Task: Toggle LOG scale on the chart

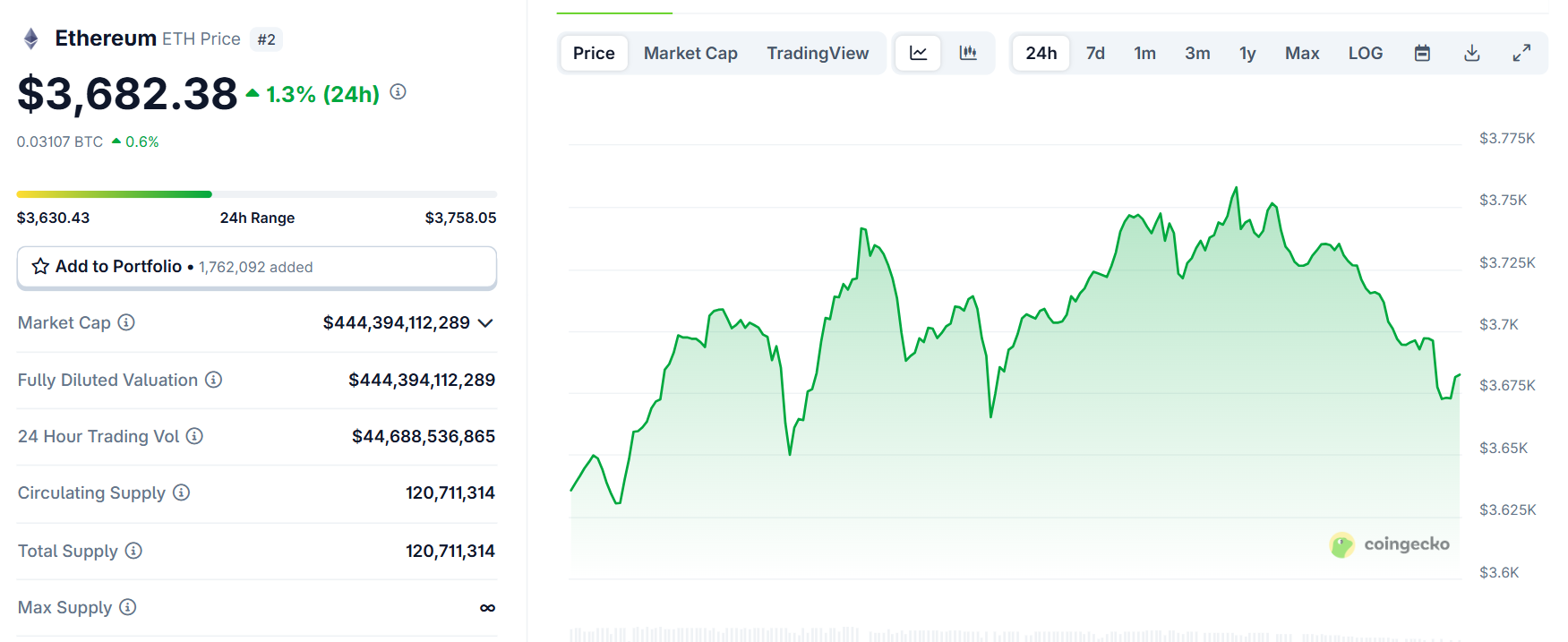Action: click(x=1366, y=53)
